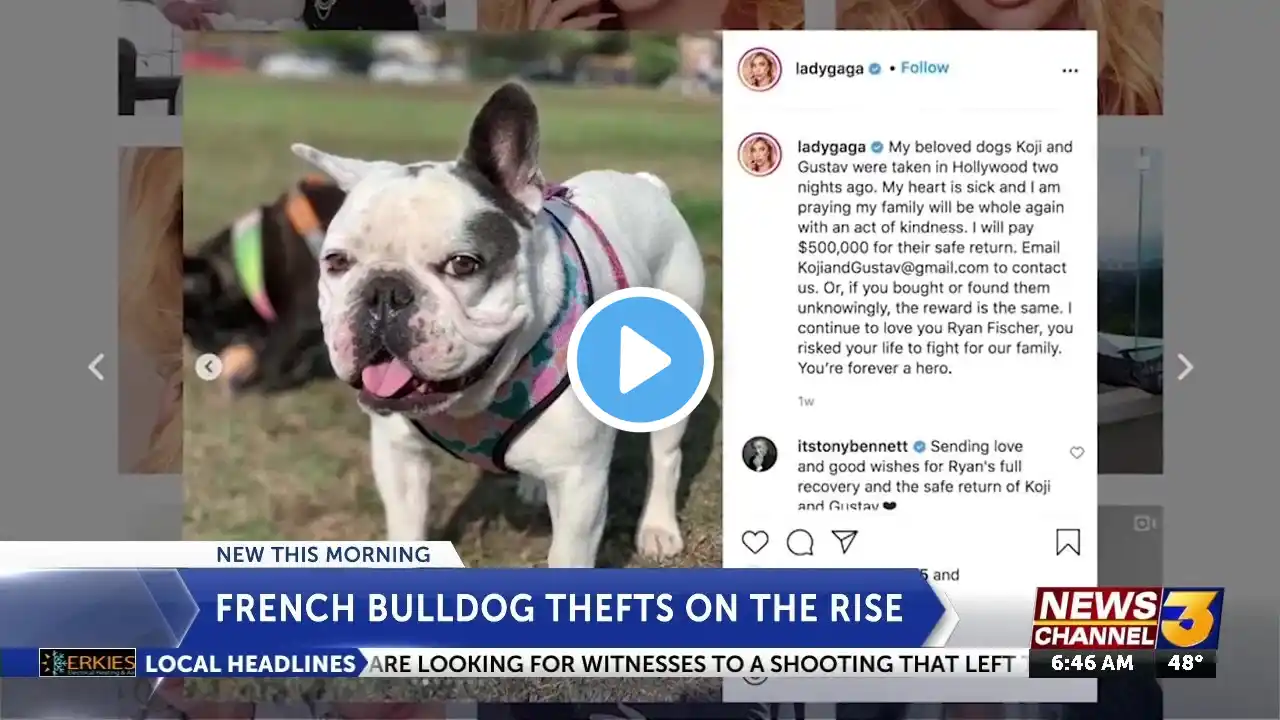Save the post with the bookmark icon
Screen dimensions: 1280x720
pyautogui.click(x=1068, y=542)
